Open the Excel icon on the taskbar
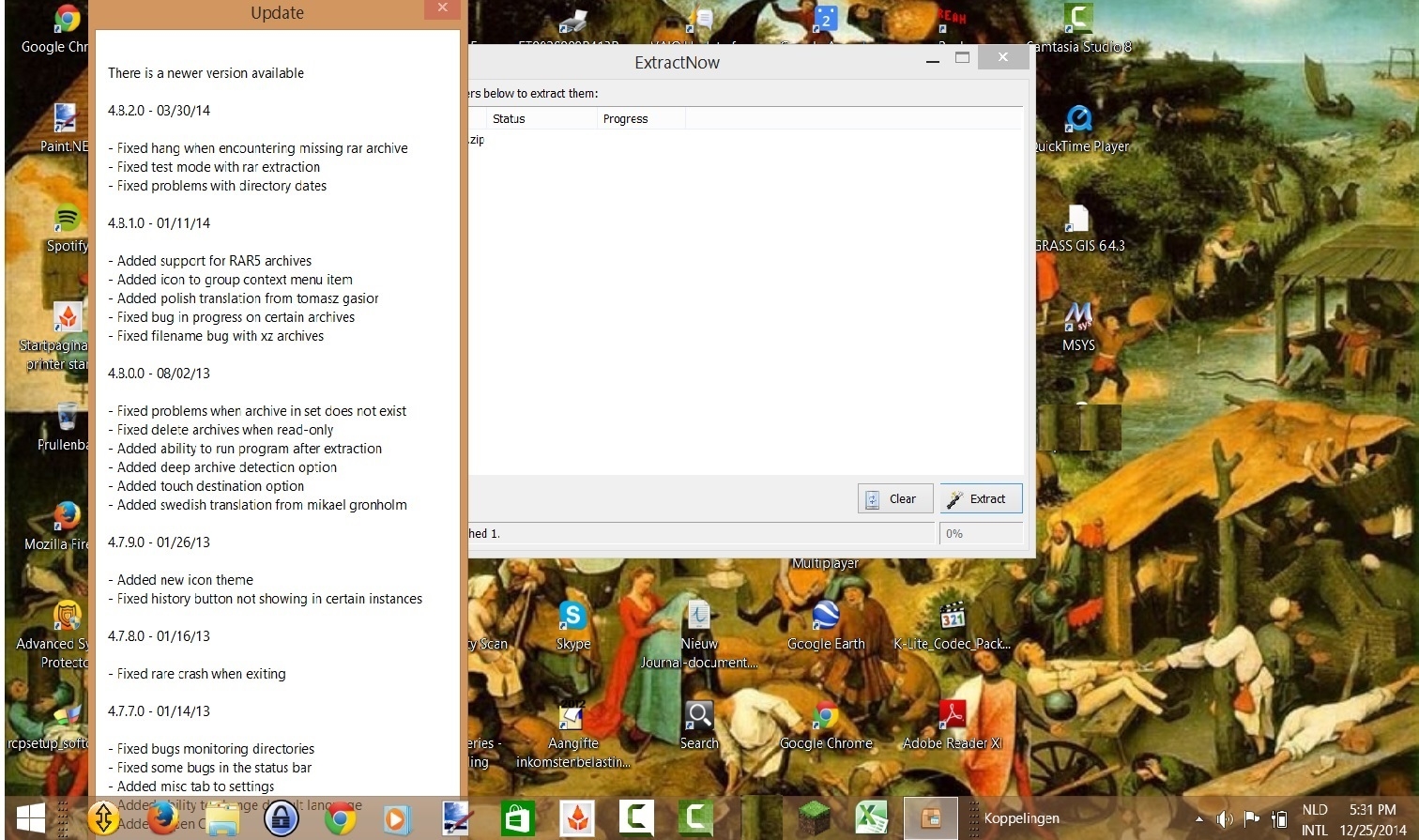The image size is (1419, 840). (872, 818)
